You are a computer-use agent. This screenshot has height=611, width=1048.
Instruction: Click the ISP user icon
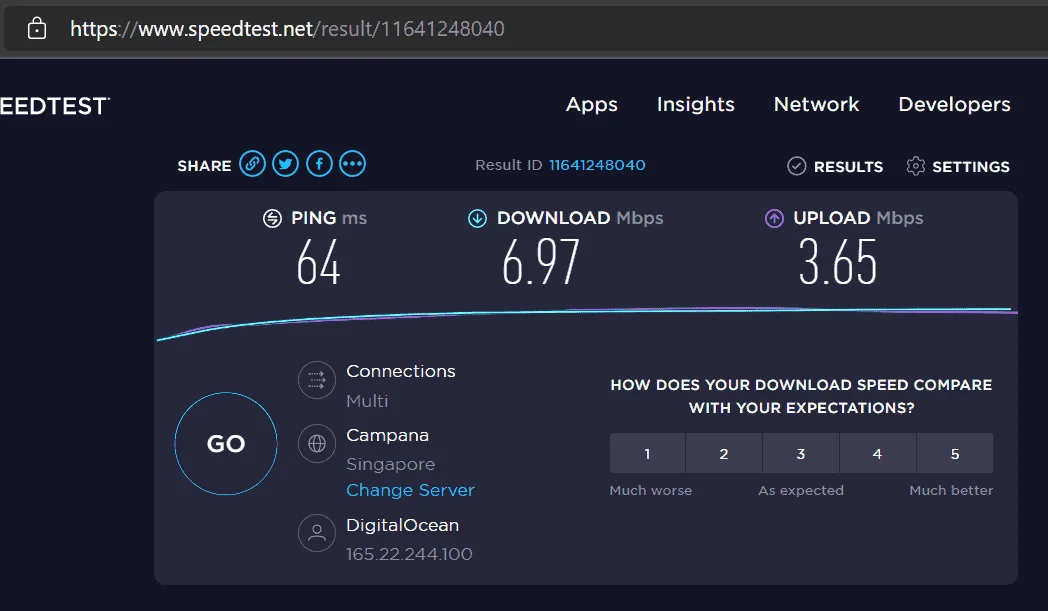(x=317, y=533)
